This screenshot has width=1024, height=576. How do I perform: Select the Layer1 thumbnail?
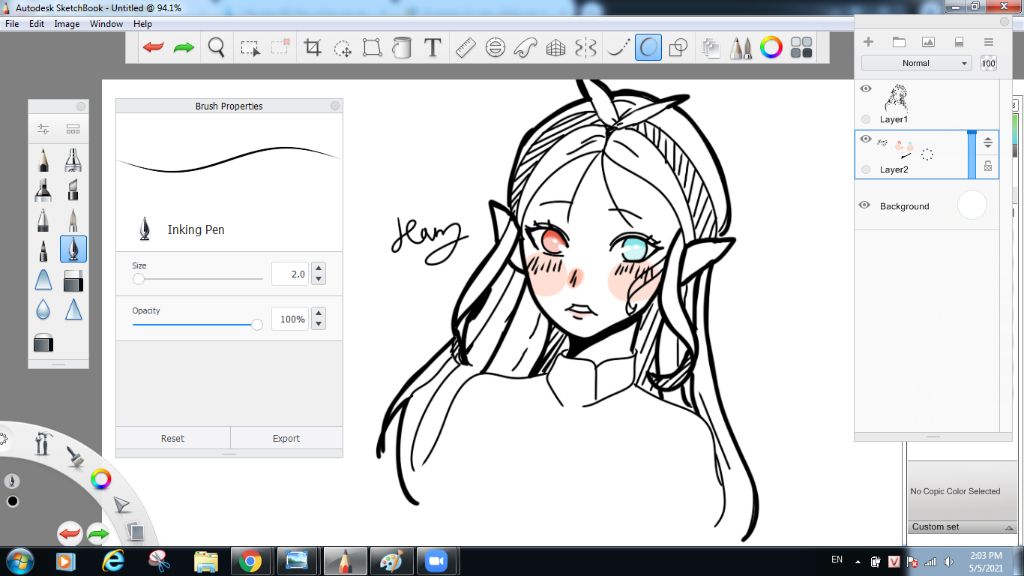click(896, 98)
